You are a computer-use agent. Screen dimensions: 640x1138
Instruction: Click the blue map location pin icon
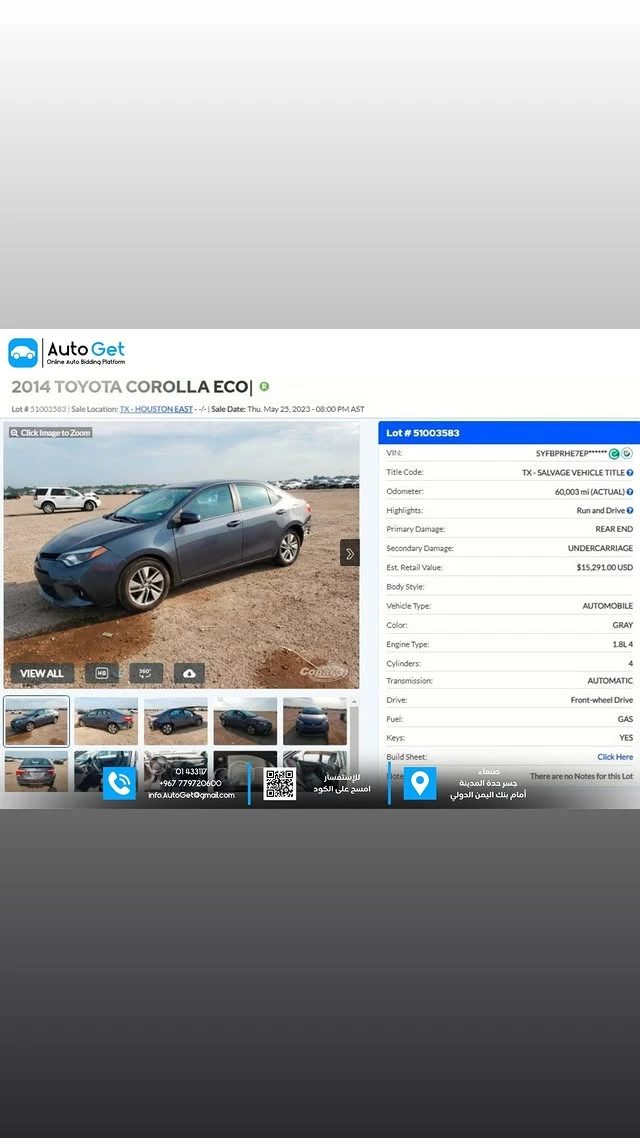pos(420,784)
